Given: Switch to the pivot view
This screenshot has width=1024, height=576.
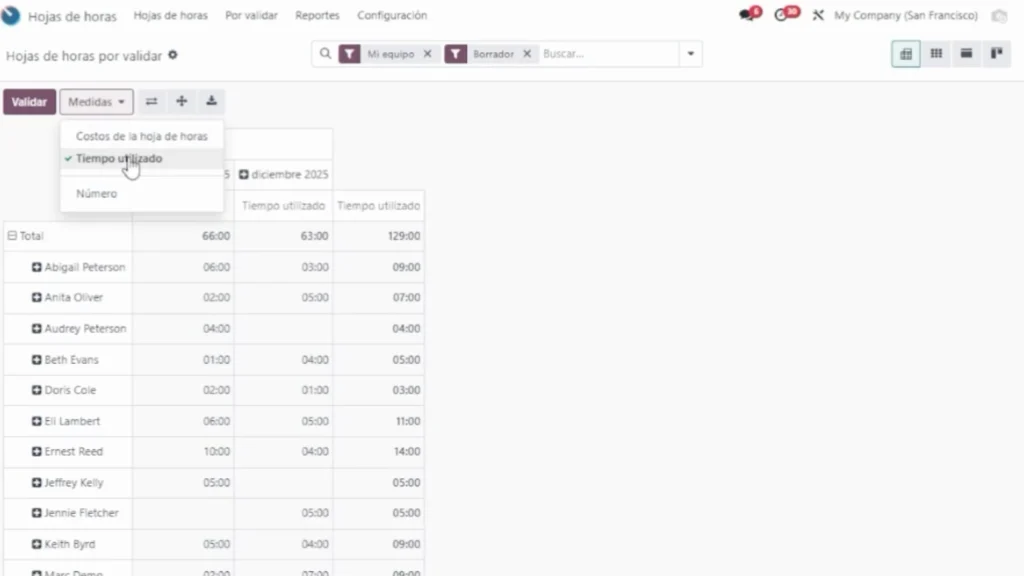Looking at the screenshot, I should tap(906, 54).
